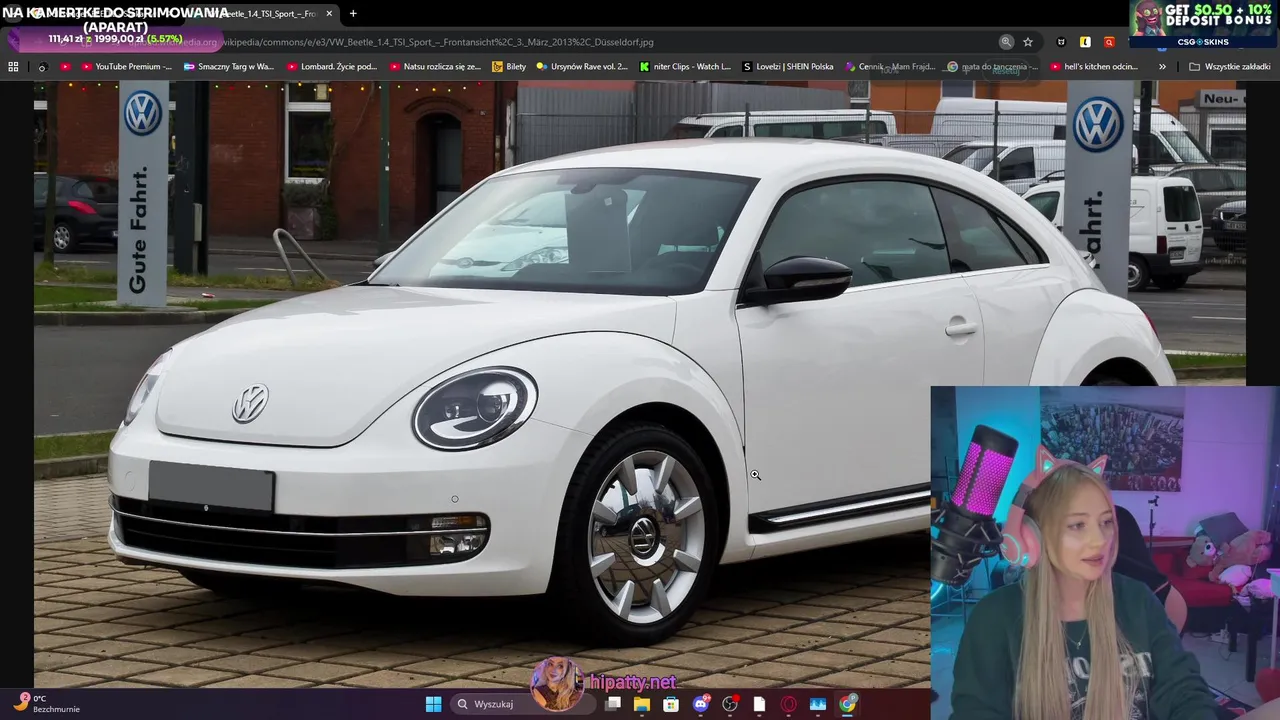Screen dimensions: 1280x720
Task: Switch to Chrome on the taskbar
Action: [848, 704]
